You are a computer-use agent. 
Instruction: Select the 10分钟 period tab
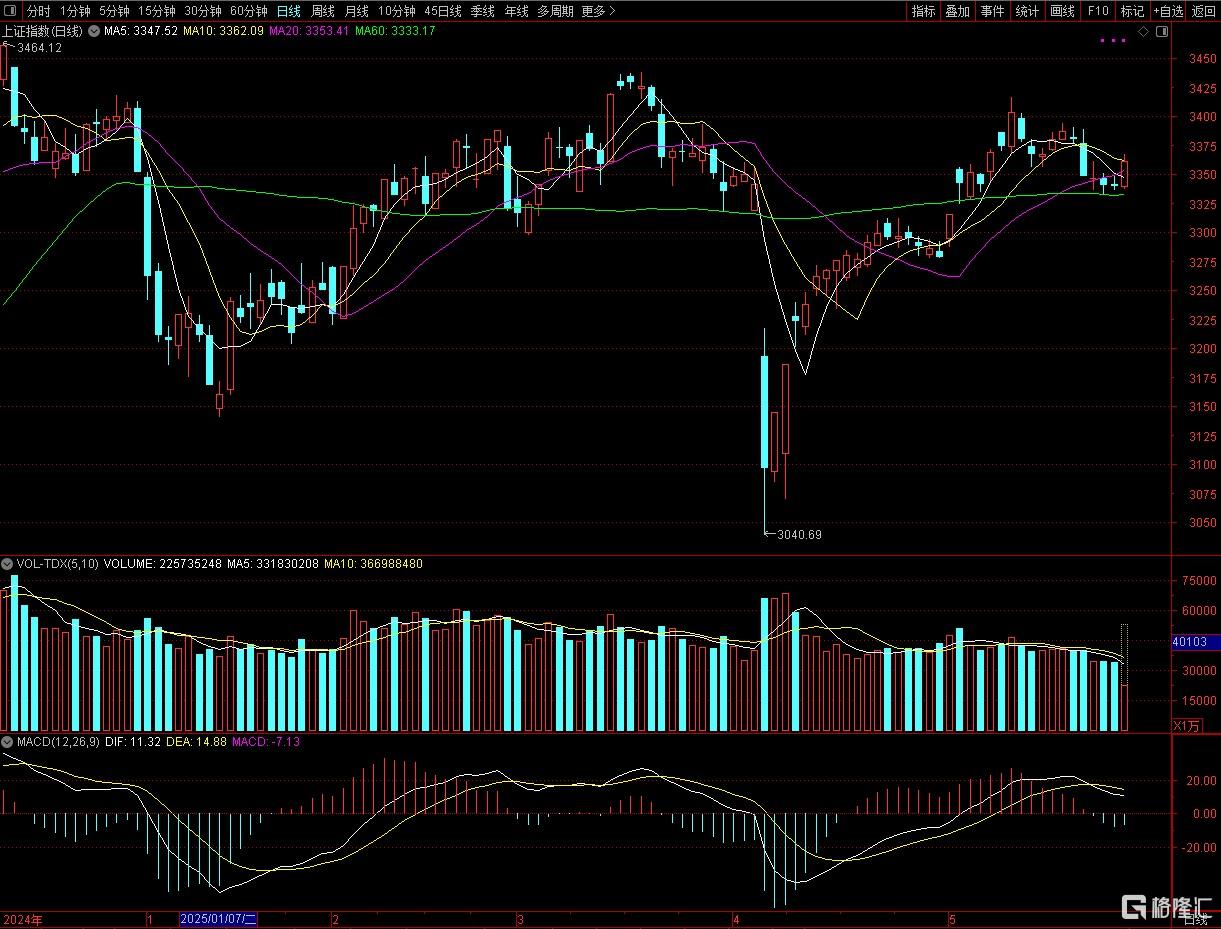[x=396, y=11]
